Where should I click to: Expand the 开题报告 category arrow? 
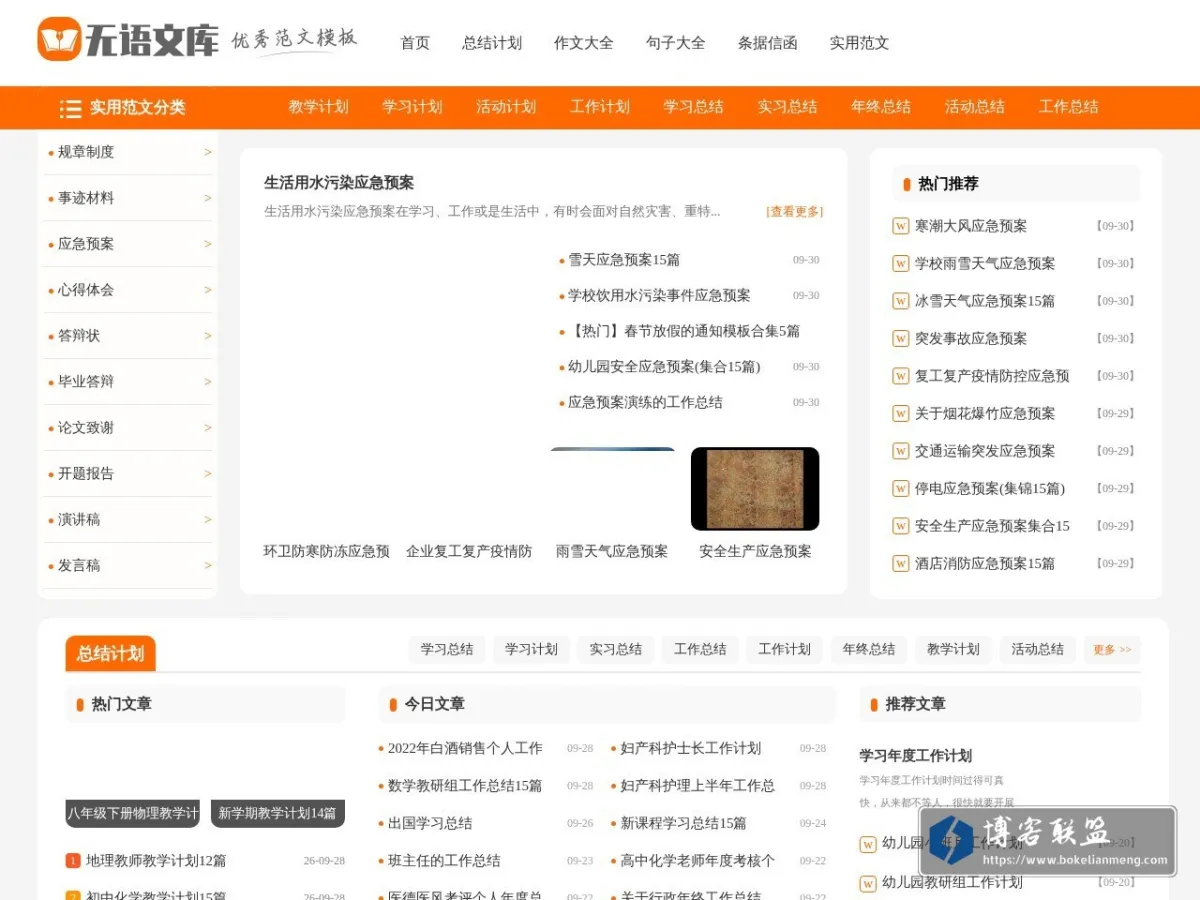tap(208, 474)
